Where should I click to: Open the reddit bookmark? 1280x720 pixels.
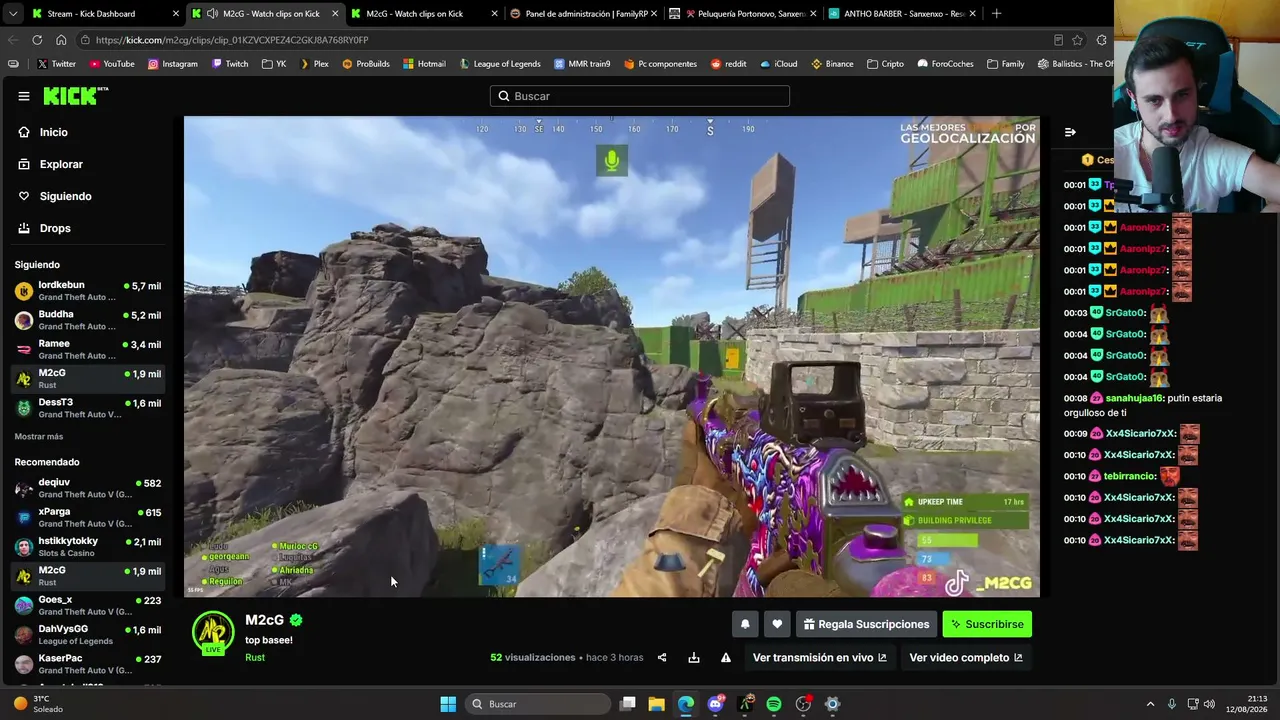coord(728,64)
